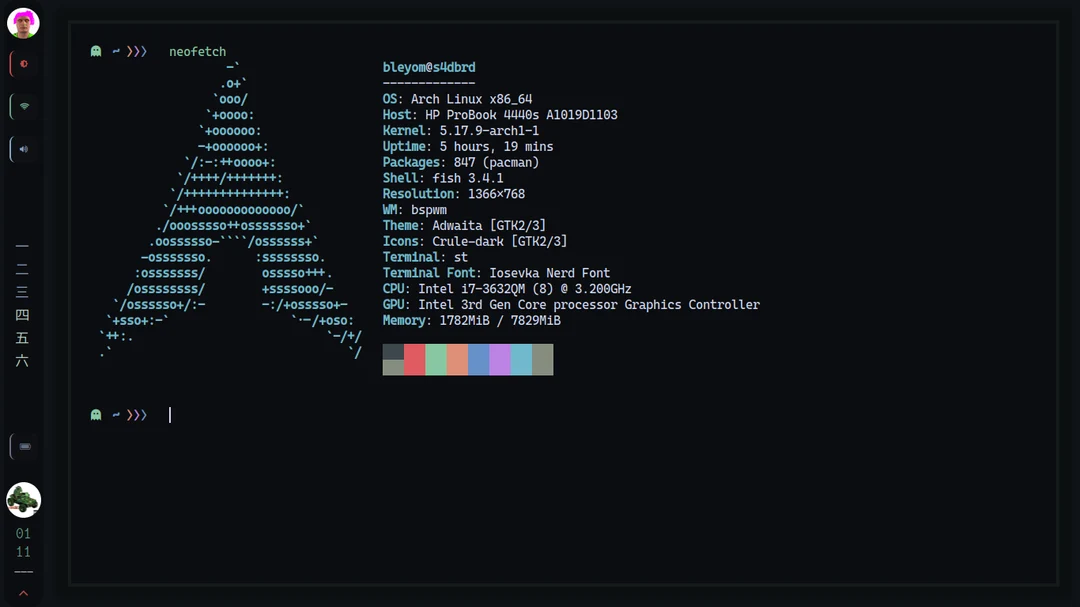The image size is (1080, 607).
Task: Select the Wi-Fi icon in the sidebar
Action: tap(22, 106)
